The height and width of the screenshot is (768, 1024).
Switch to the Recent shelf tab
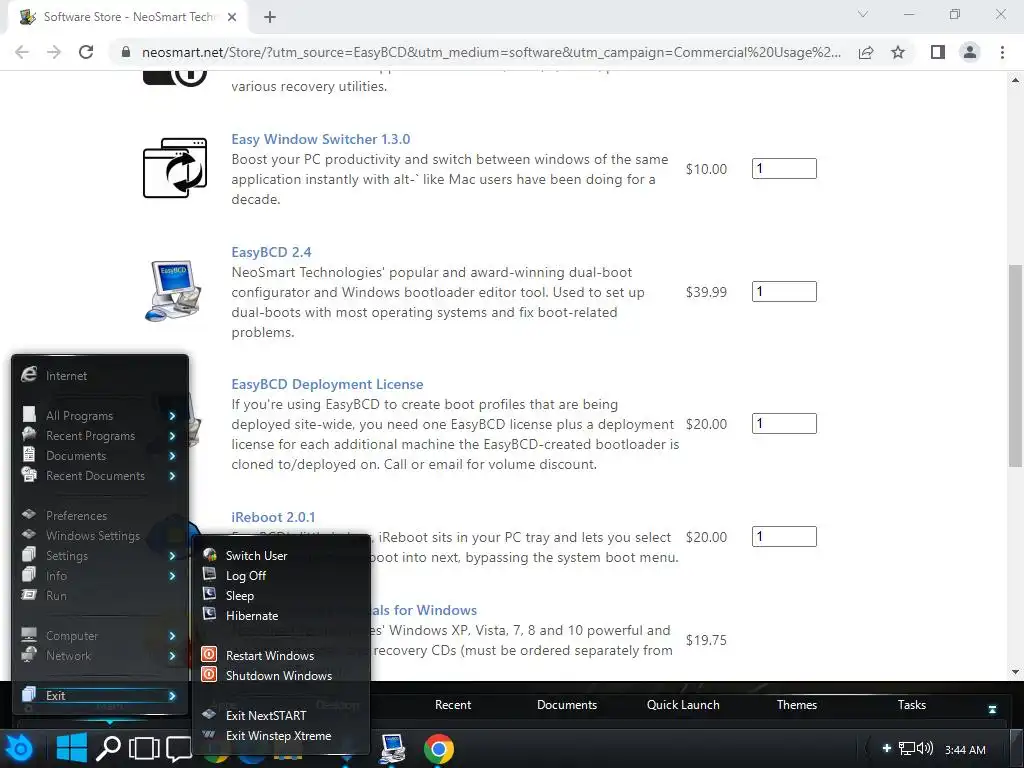[453, 705]
